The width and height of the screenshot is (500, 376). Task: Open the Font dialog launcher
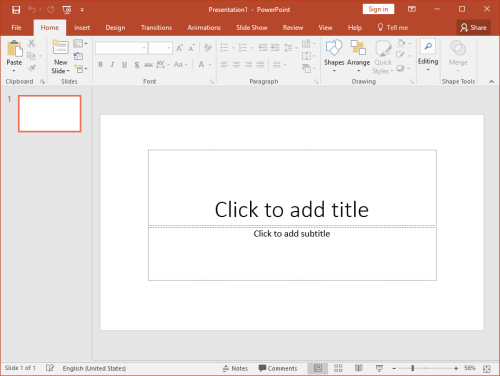pyautogui.click(x=212, y=82)
